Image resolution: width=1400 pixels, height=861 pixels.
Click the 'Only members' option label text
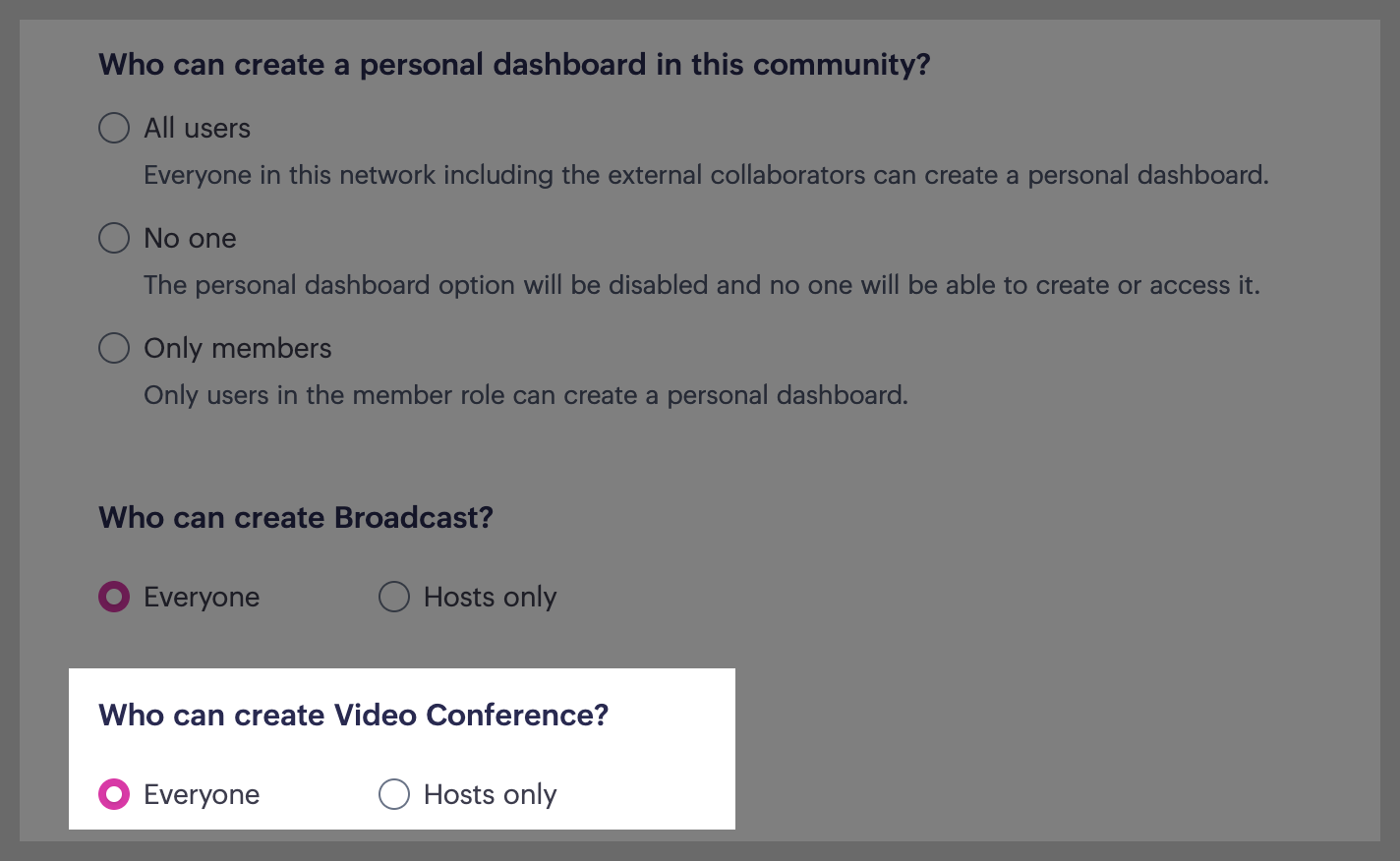tap(237, 348)
